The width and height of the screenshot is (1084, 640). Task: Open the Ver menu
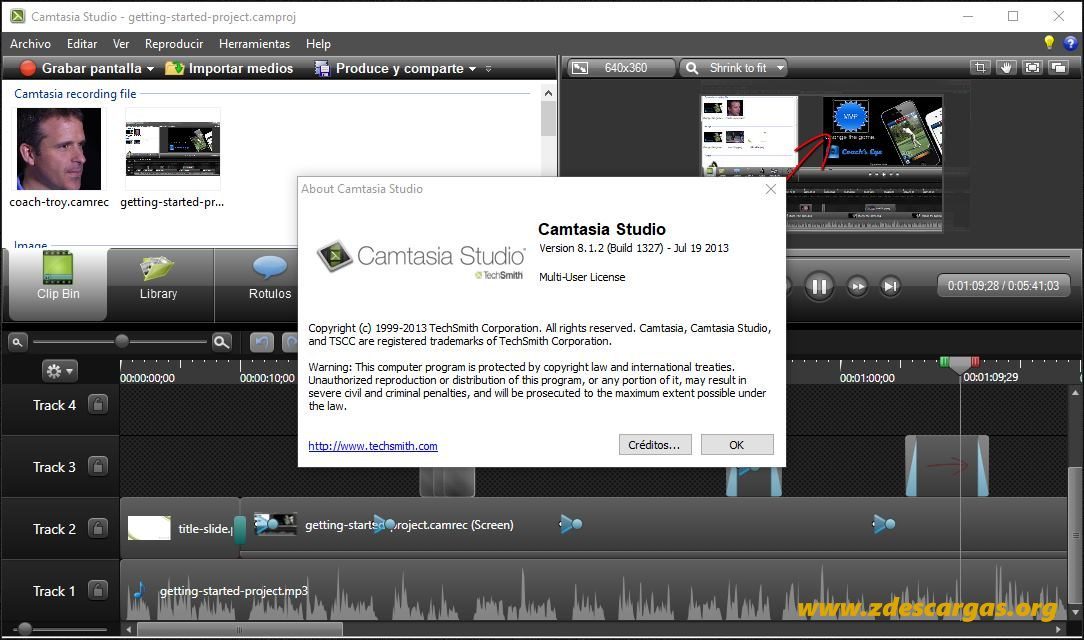click(x=121, y=44)
